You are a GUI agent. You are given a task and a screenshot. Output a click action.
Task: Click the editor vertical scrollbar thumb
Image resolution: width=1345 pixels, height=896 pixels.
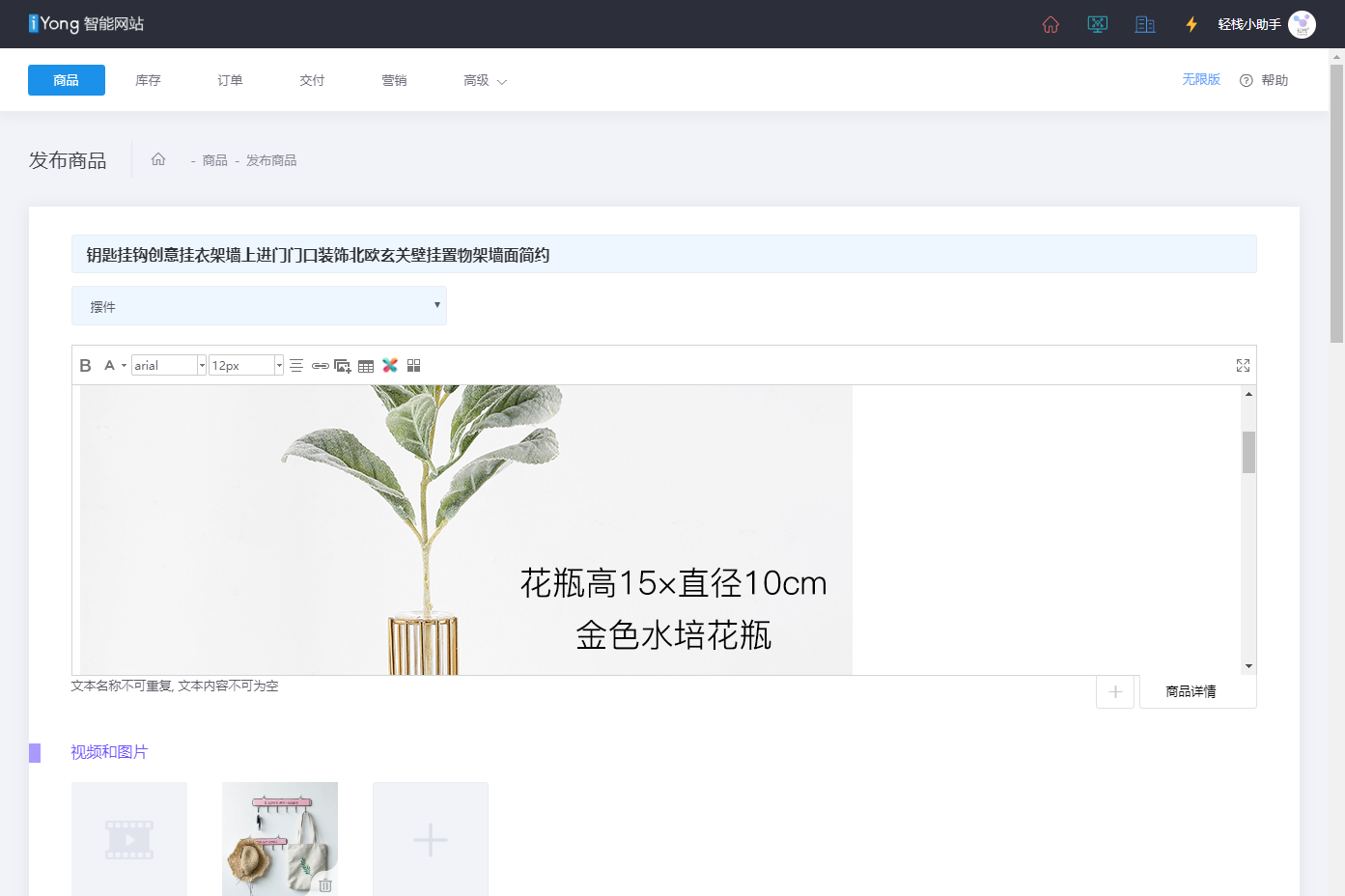1248,452
